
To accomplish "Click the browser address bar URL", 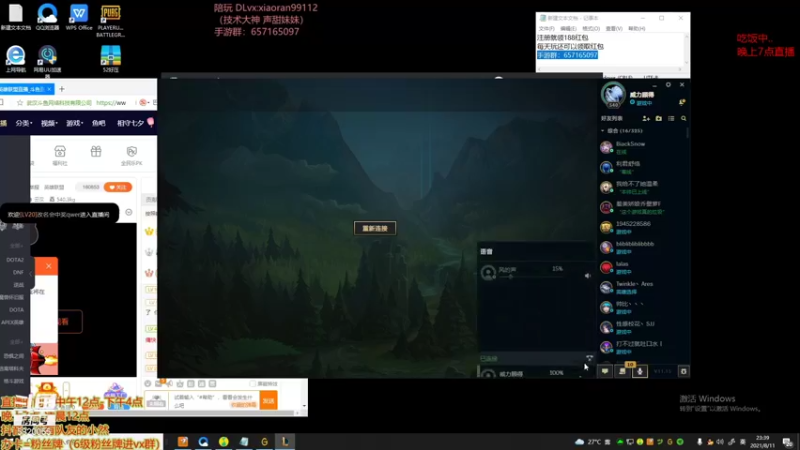I will (x=111, y=103).
